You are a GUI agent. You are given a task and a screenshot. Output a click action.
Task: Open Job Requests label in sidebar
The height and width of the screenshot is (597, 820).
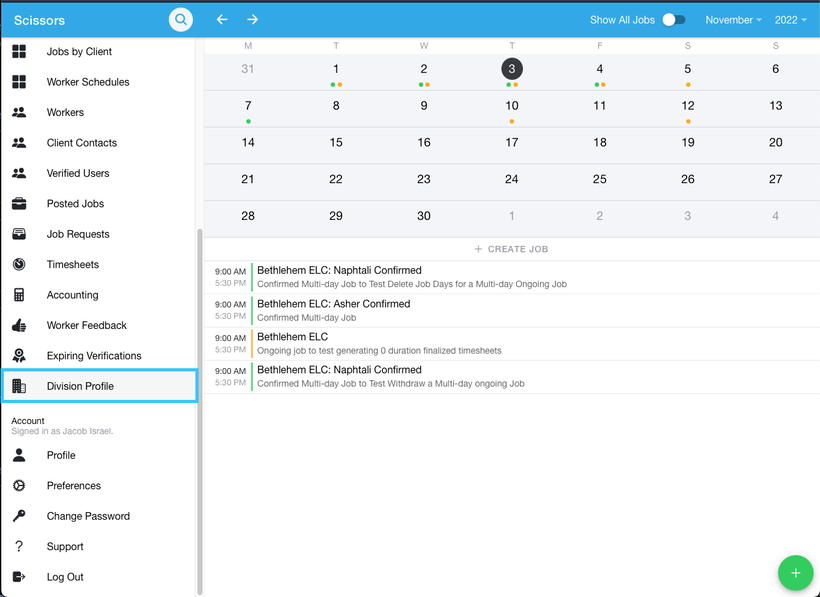point(78,234)
